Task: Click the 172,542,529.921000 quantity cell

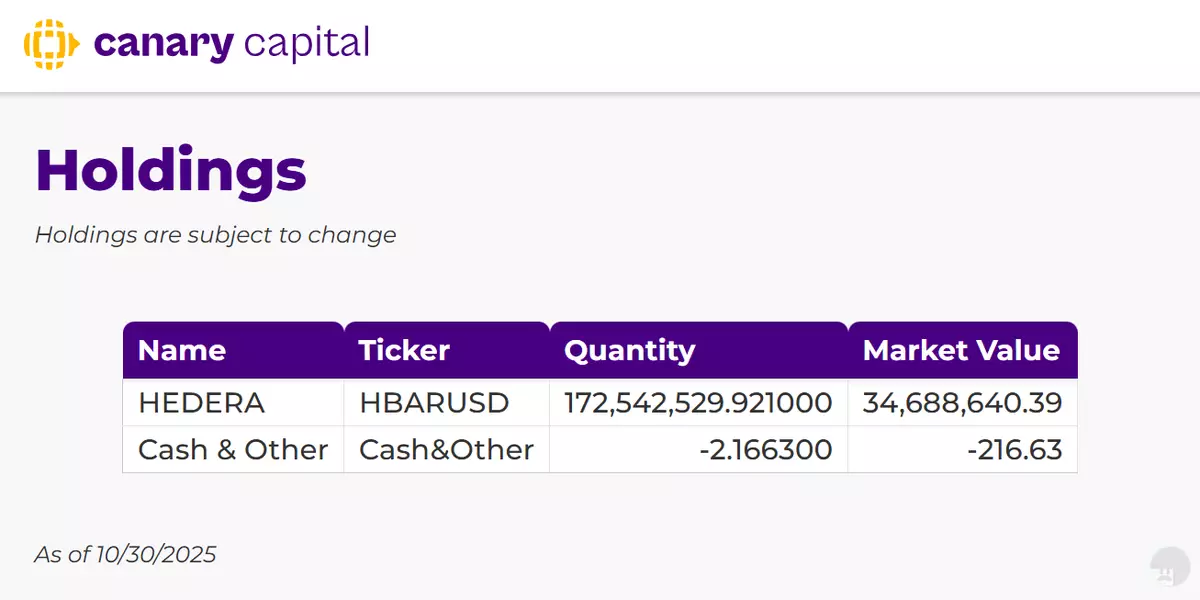Action: pos(698,403)
